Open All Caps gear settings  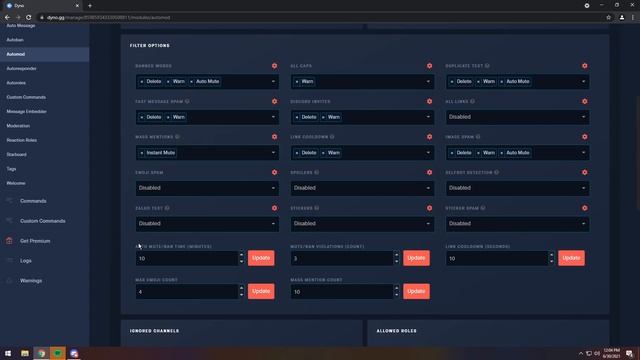tap(429, 66)
